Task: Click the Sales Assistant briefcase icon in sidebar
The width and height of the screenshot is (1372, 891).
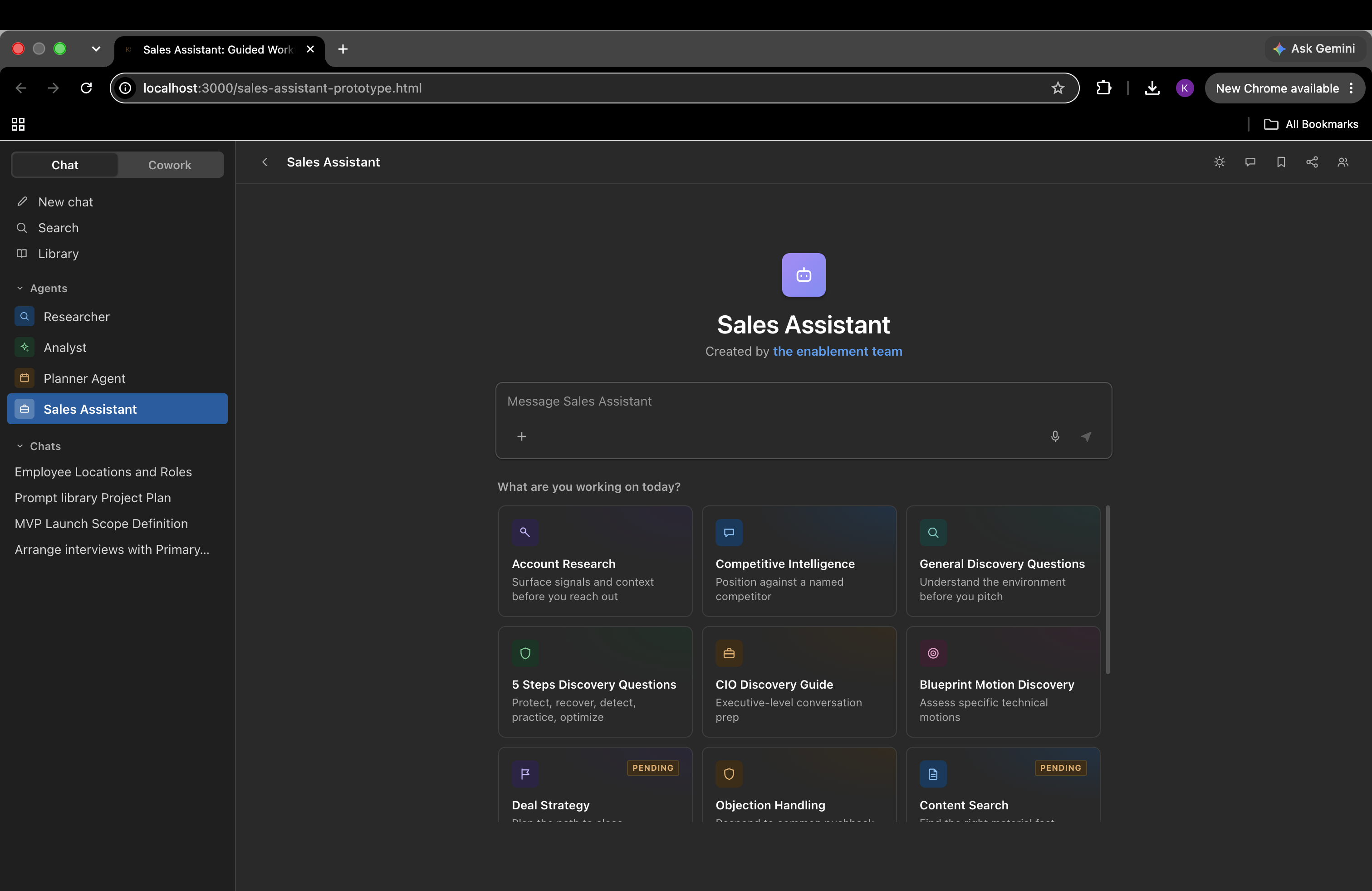Action: [24, 409]
